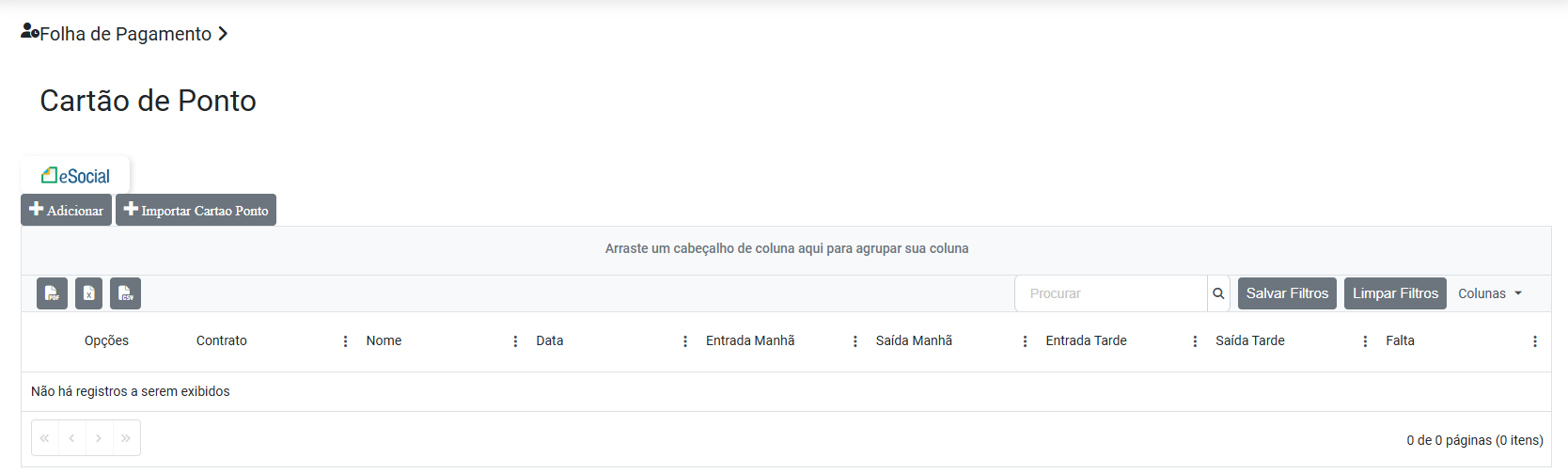Open the Saída Tarde column menu
The width and height of the screenshot is (1568, 474).
click(x=1365, y=341)
